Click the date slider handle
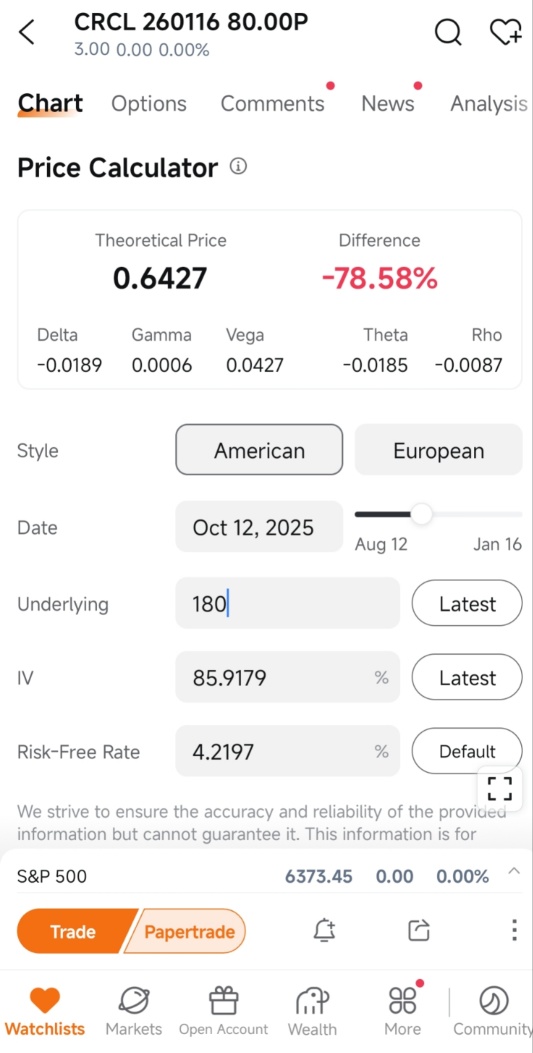The image size is (533, 1053). (421, 514)
